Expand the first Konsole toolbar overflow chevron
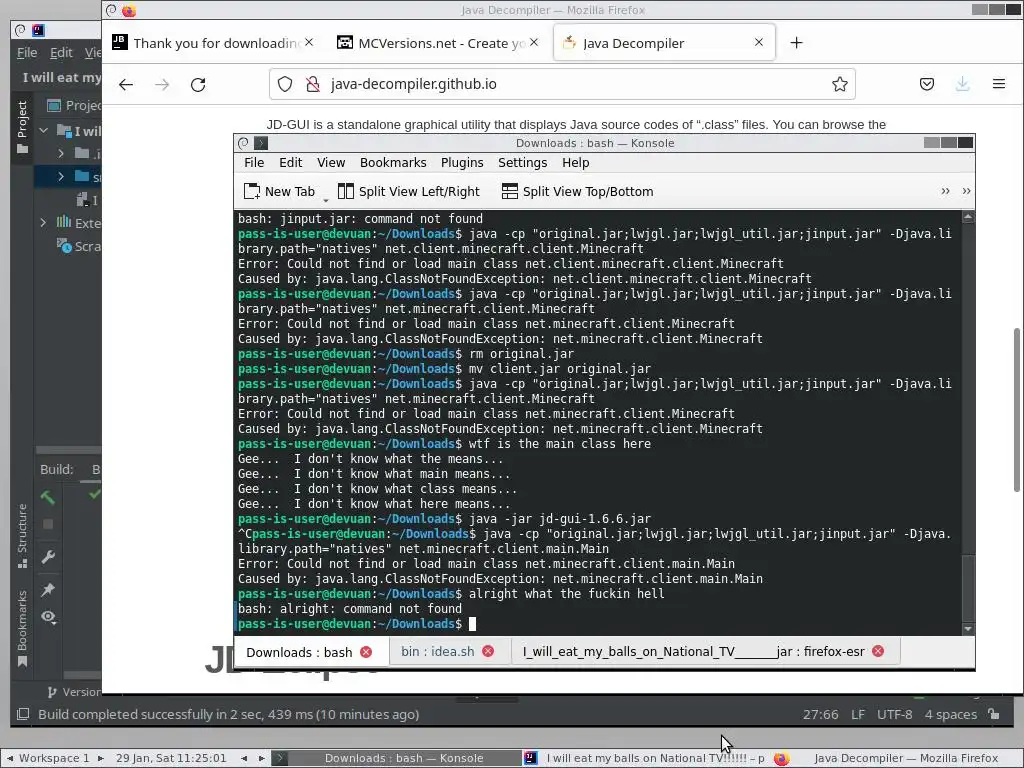 (945, 191)
